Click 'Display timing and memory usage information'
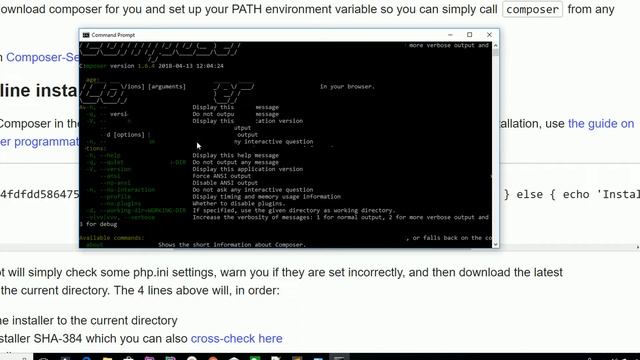640x360 pixels. (267, 197)
